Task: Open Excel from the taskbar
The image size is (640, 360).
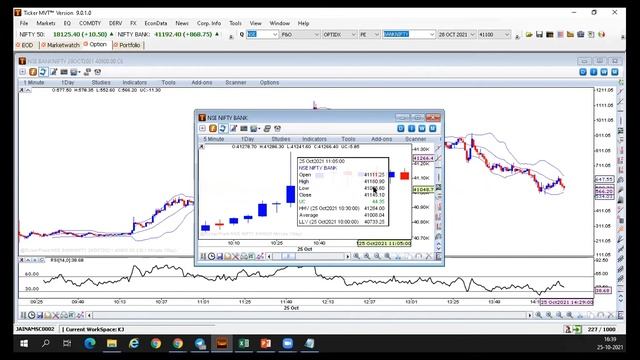Action: (244, 344)
